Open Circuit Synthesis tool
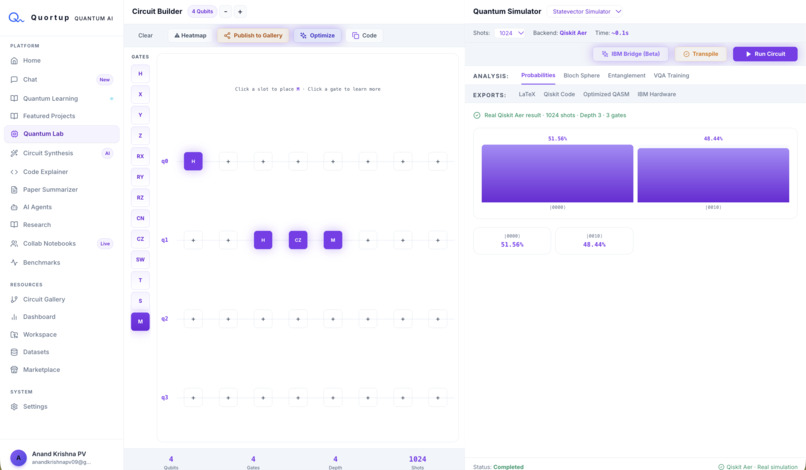The width and height of the screenshot is (806, 470). coord(62,153)
